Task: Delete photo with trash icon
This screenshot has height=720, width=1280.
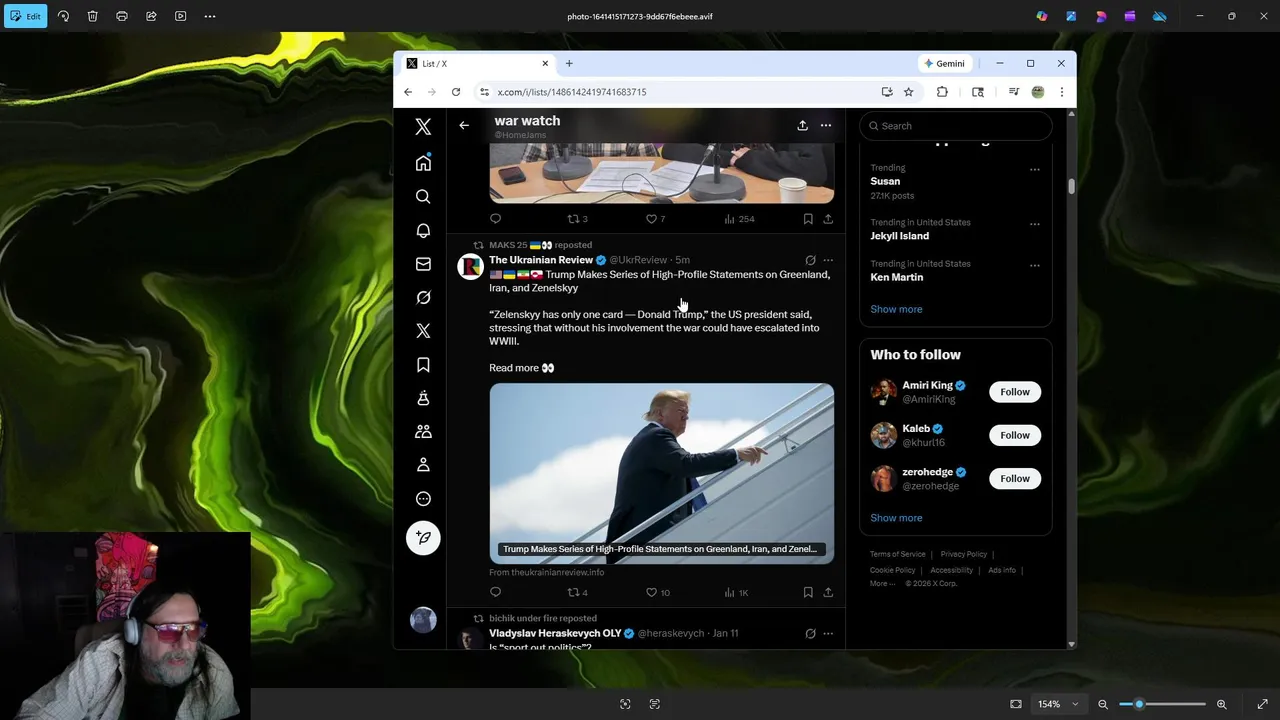Action: tap(92, 16)
